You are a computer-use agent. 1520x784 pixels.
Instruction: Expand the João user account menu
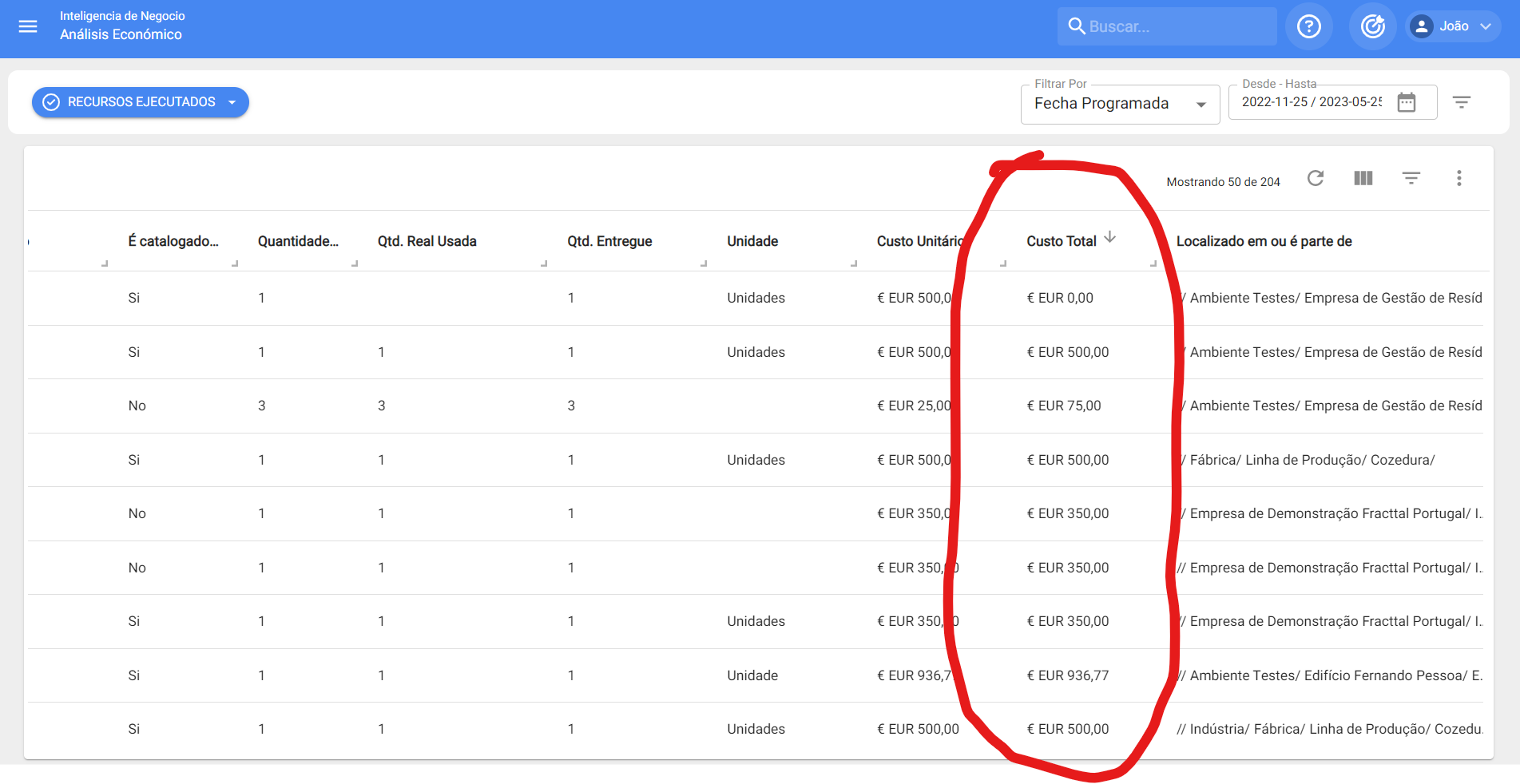coord(1453,26)
